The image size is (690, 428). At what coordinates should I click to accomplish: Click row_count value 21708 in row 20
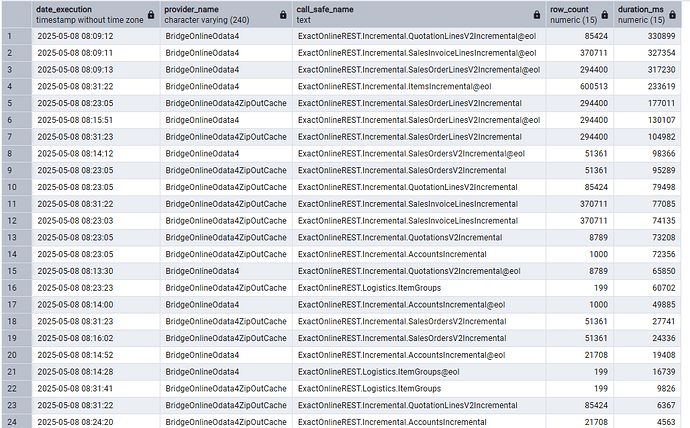pyautogui.click(x=580, y=355)
